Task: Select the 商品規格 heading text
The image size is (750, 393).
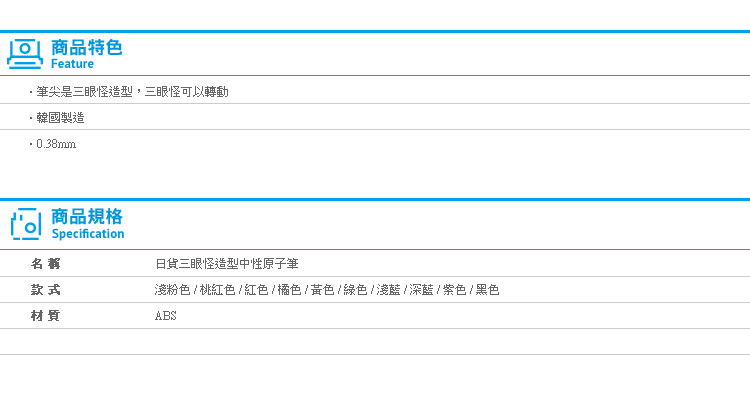Action: point(87,217)
